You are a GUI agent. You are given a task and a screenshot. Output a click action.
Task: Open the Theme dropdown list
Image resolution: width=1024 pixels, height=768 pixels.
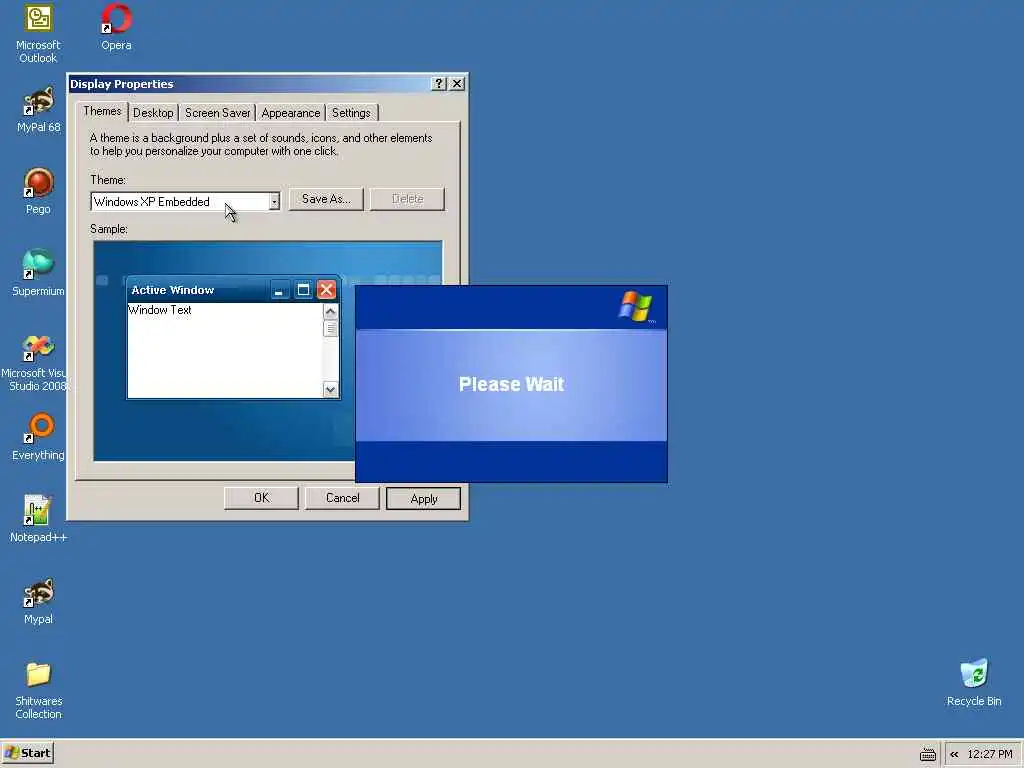(x=274, y=202)
